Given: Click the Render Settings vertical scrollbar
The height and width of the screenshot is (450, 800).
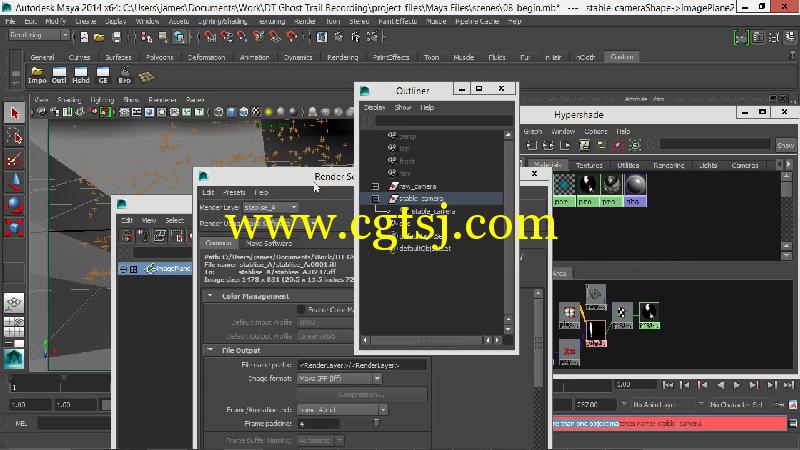Looking at the screenshot, I should pos(538,342).
